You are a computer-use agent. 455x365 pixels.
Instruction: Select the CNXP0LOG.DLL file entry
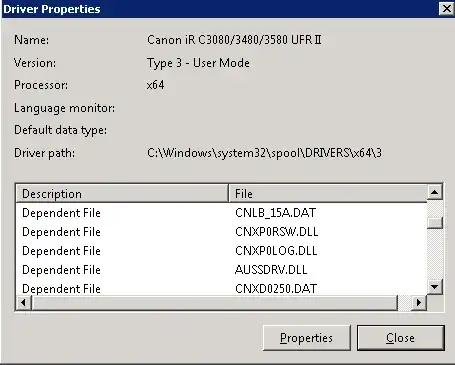[276, 251]
